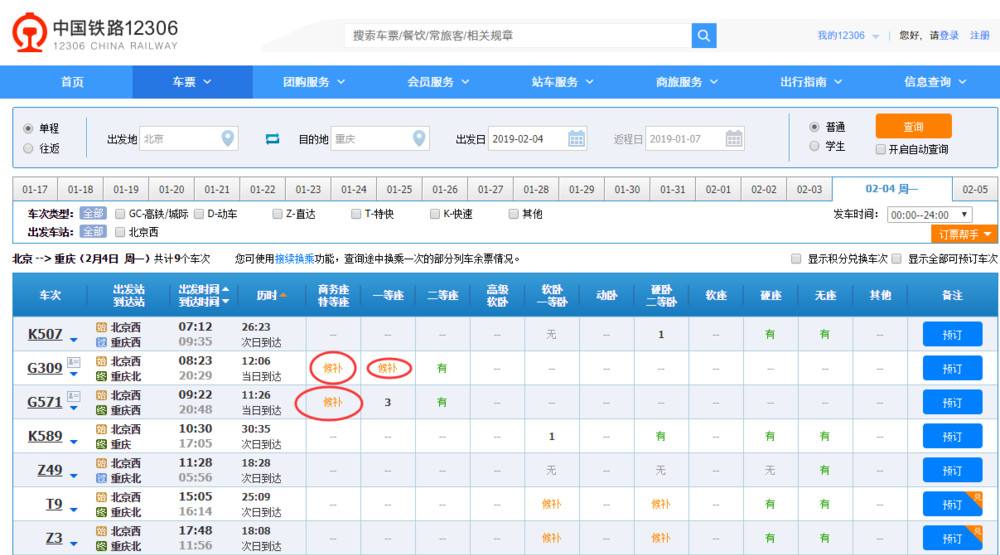Check the D-动车 train type filter
Image resolution: width=1000 pixels, height=555 pixels.
198,214
